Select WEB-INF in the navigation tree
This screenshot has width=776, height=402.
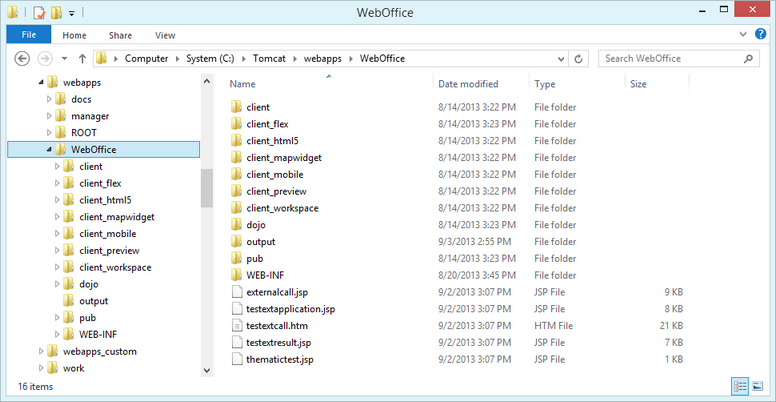pyautogui.click(x=98, y=334)
